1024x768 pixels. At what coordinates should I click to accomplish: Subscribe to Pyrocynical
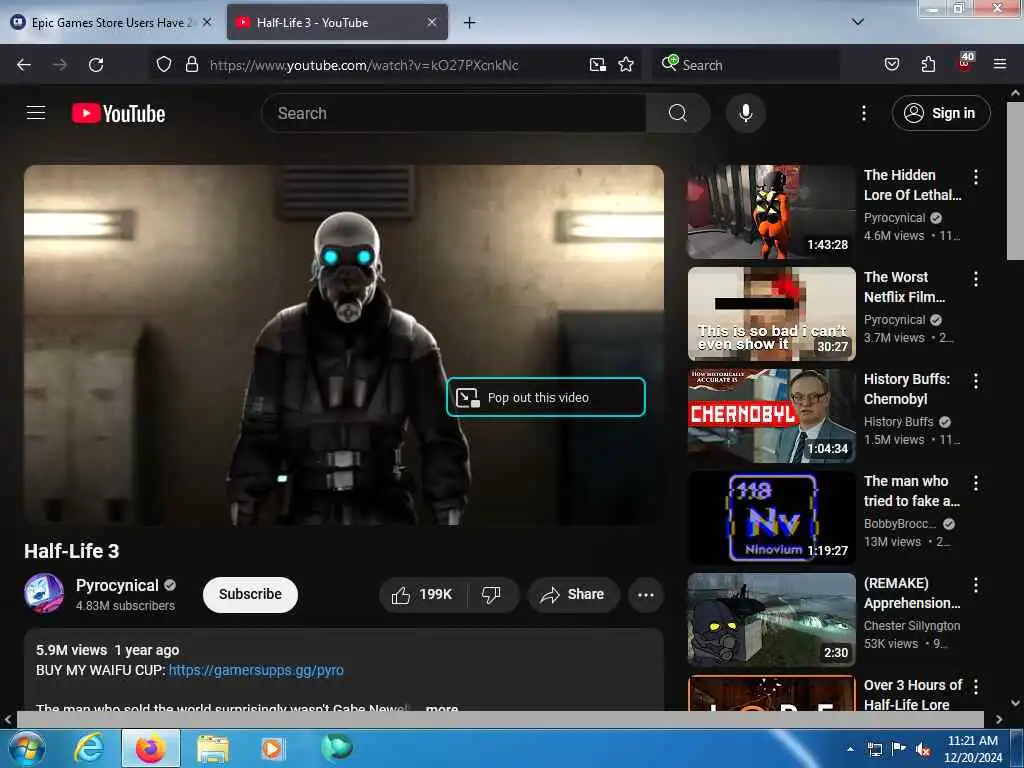coord(250,594)
